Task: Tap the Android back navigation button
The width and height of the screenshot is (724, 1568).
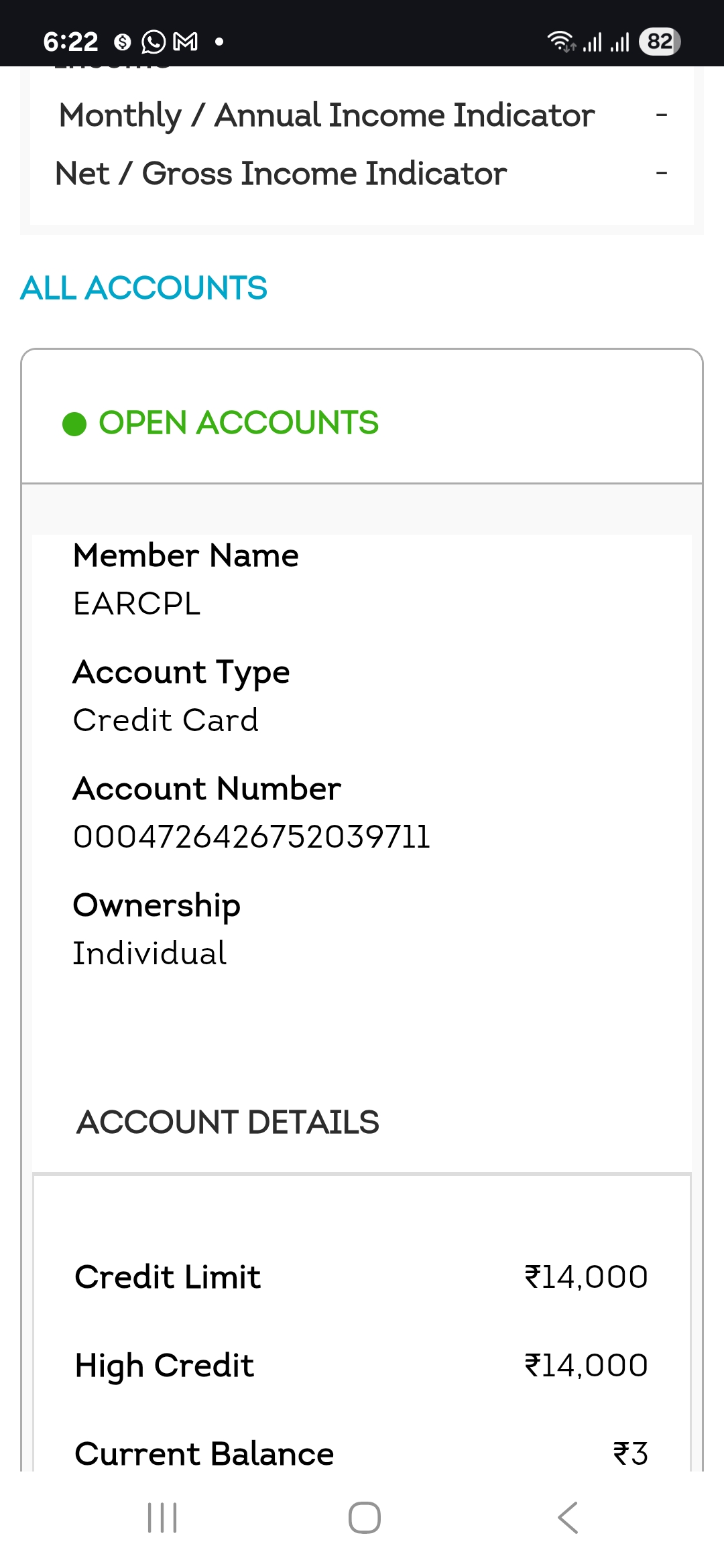Action: click(x=568, y=1518)
